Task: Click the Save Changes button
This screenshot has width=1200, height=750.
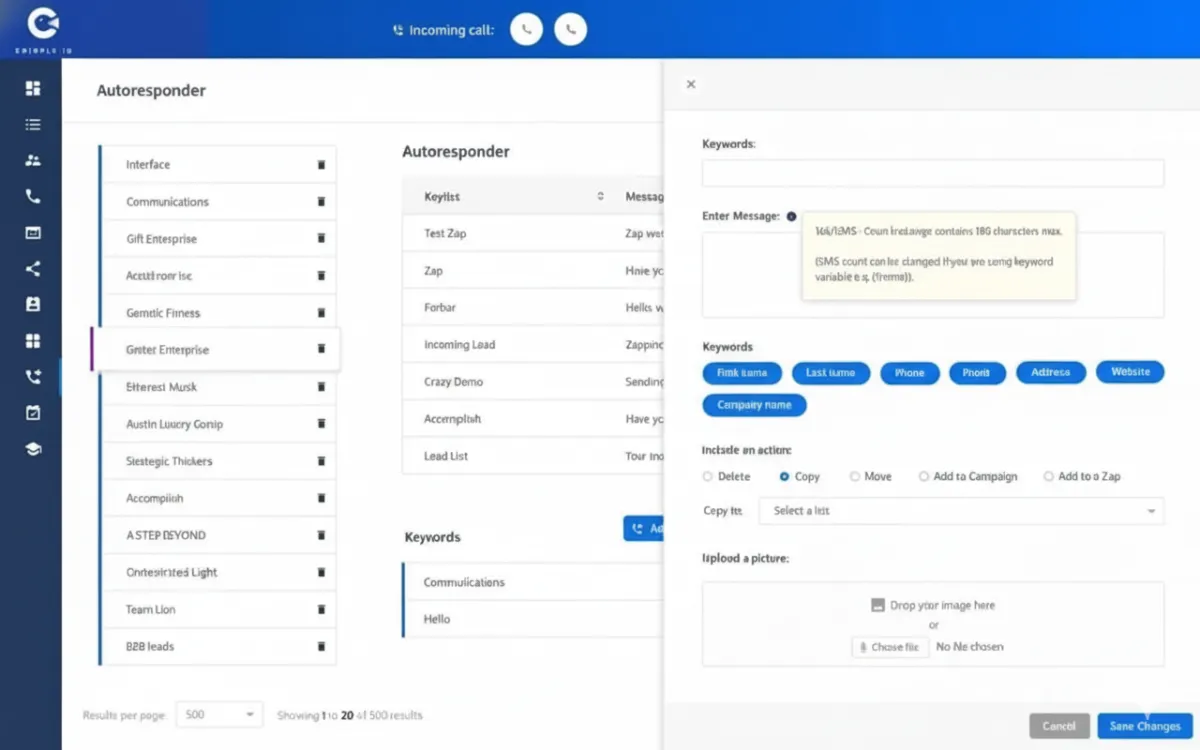Action: coord(1145,726)
